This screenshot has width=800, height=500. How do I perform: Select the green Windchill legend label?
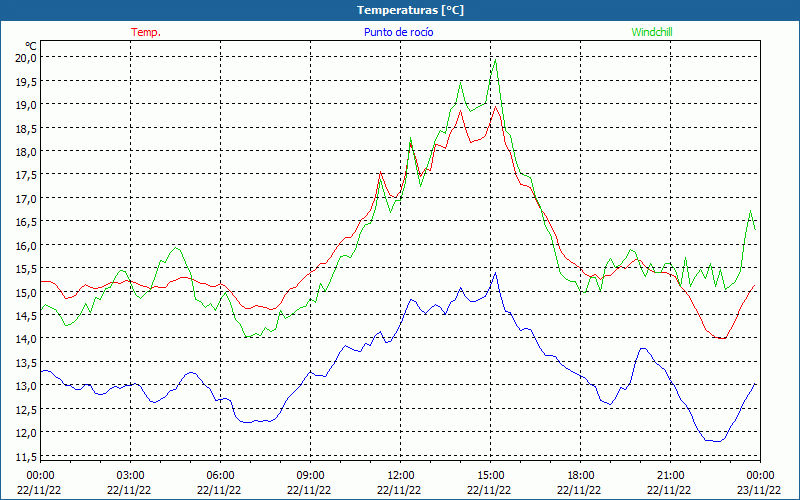click(x=652, y=32)
